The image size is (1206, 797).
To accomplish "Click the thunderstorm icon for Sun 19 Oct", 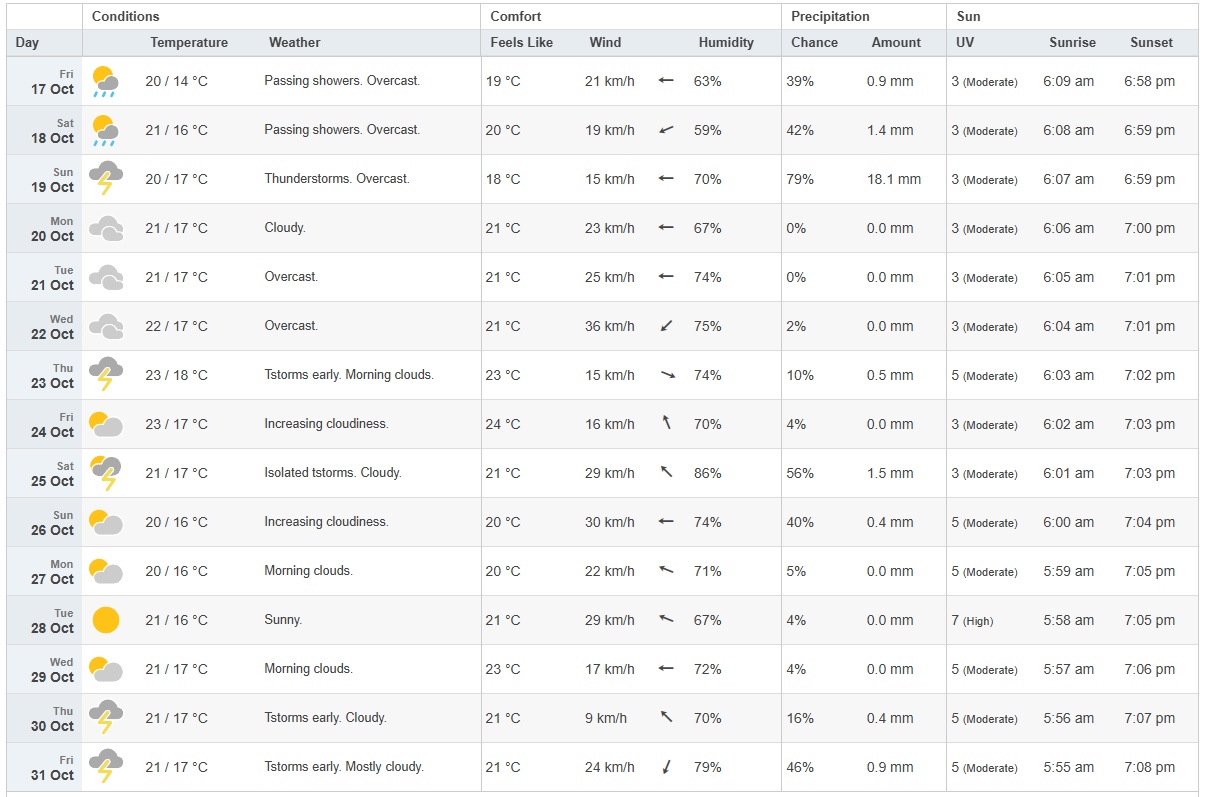I will [105, 179].
